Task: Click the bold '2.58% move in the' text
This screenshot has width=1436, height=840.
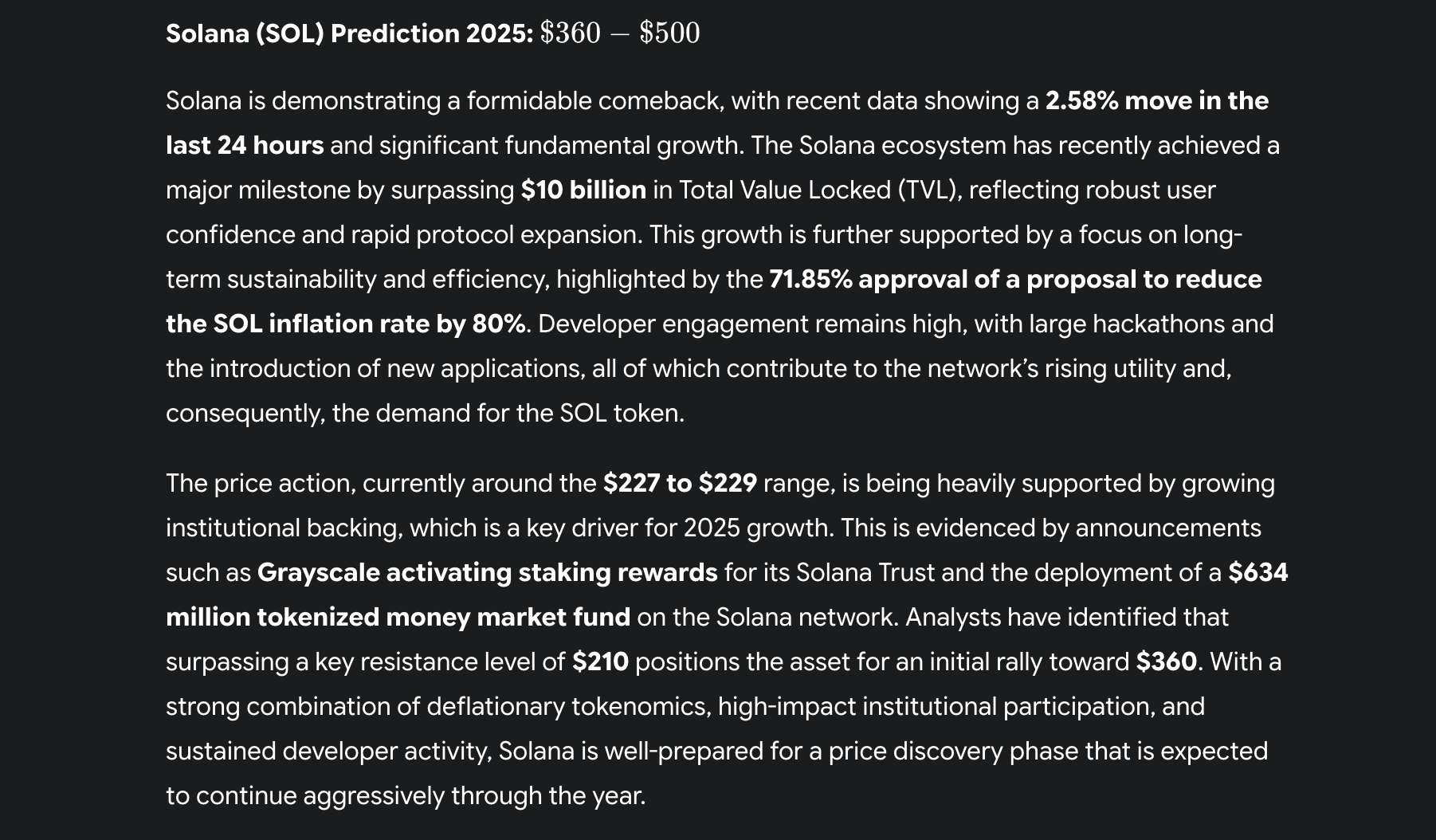Action: click(x=1156, y=101)
